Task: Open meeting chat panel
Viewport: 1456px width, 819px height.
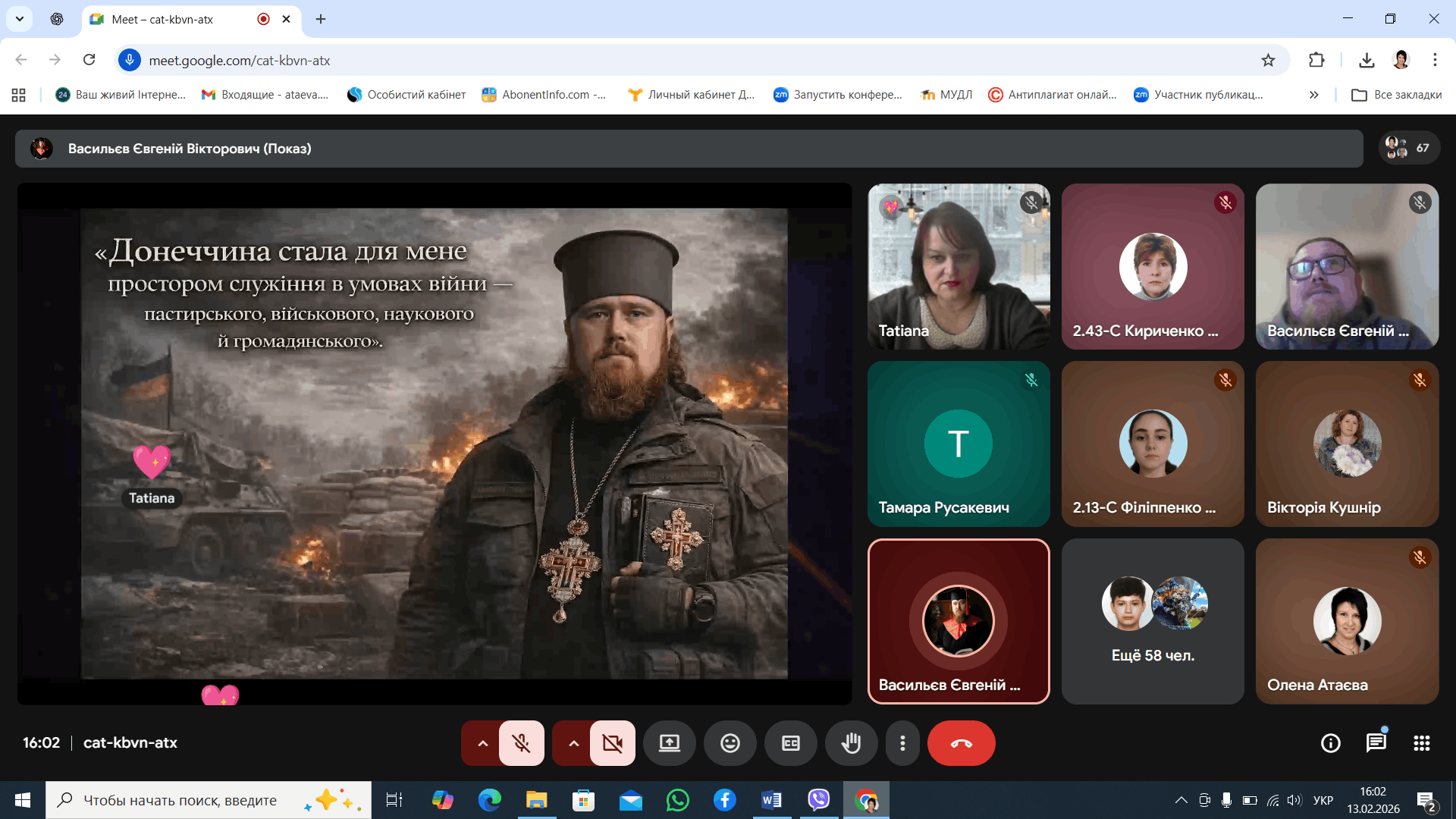Action: [1376, 743]
